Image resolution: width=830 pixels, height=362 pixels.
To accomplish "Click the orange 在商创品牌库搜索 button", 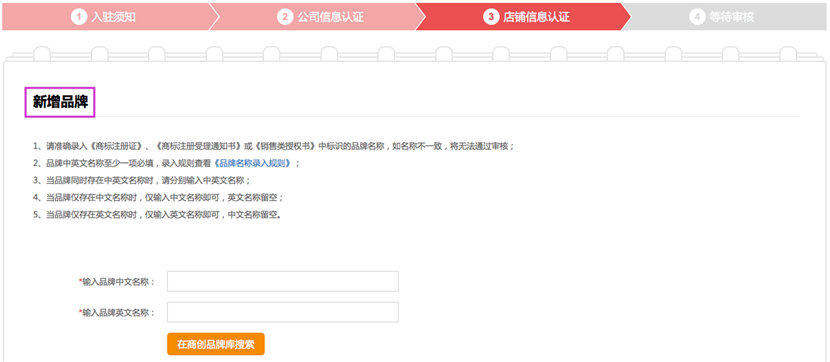I will pos(215,345).
